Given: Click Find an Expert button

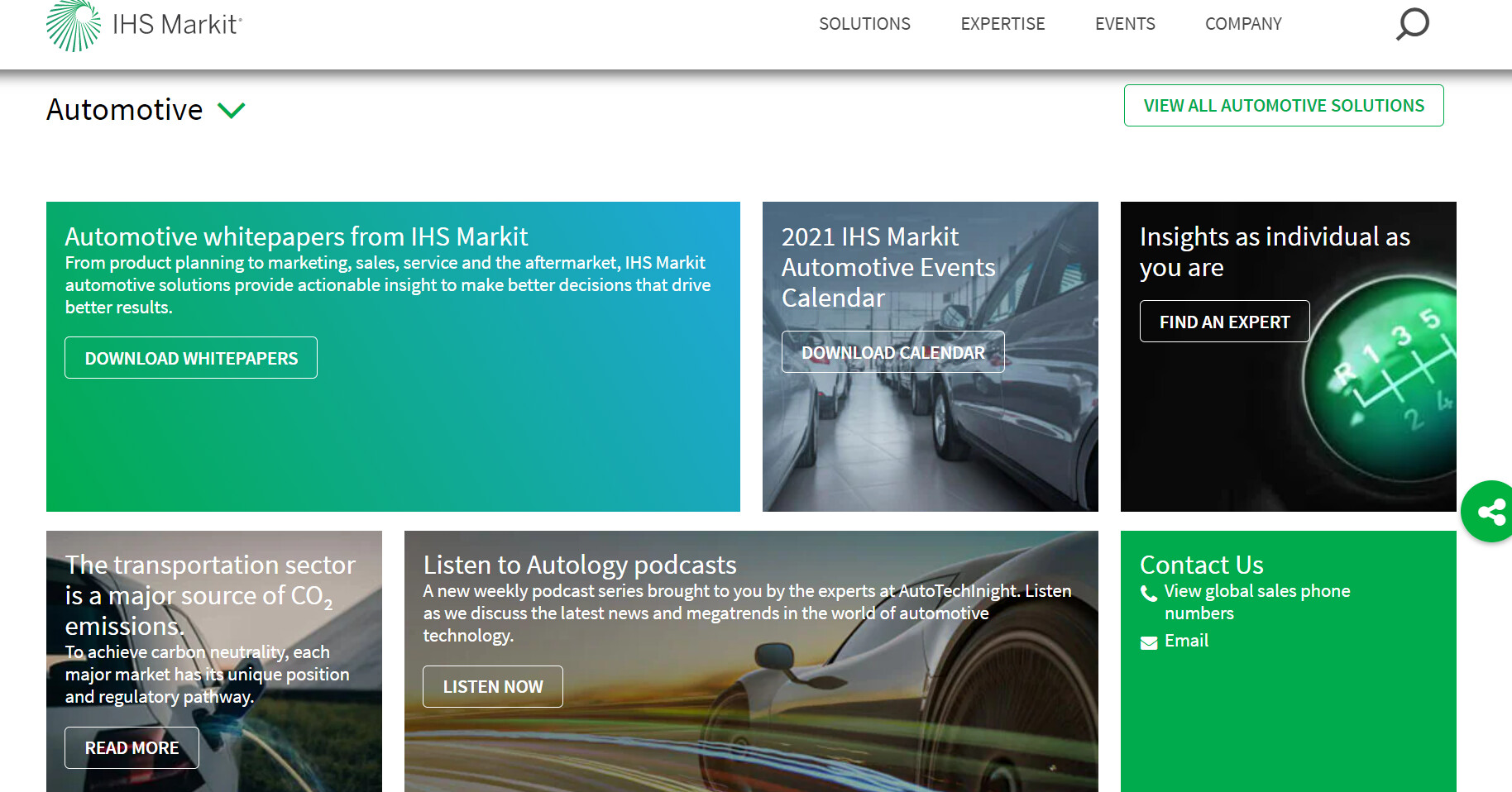Looking at the screenshot, I should [x=1224, y=322].
